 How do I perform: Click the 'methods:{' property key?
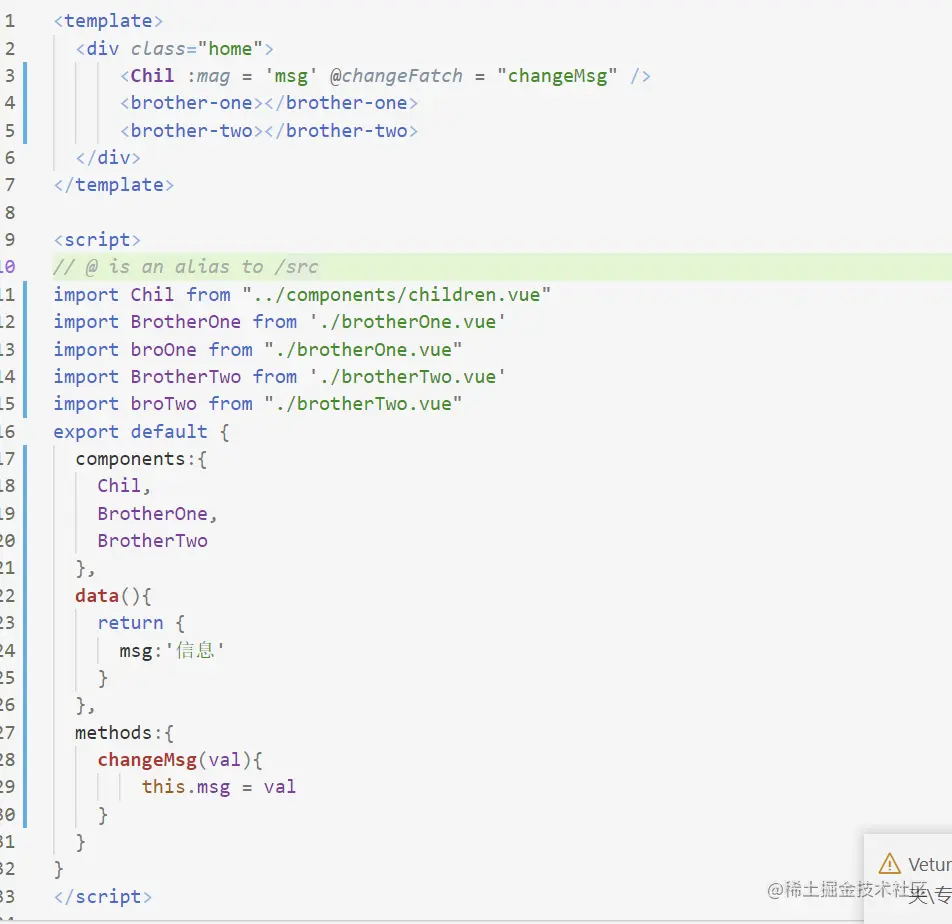(x=124, y=733)
